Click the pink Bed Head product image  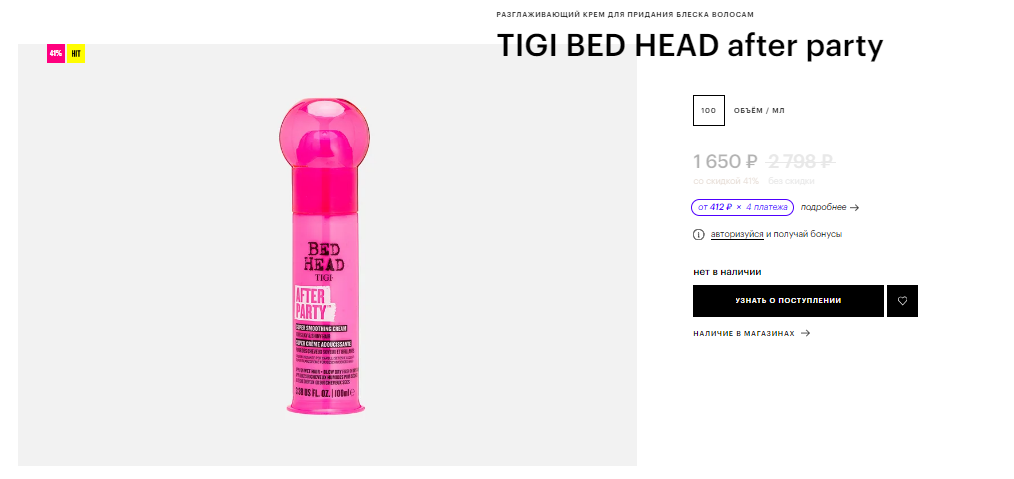click(324, 255)
